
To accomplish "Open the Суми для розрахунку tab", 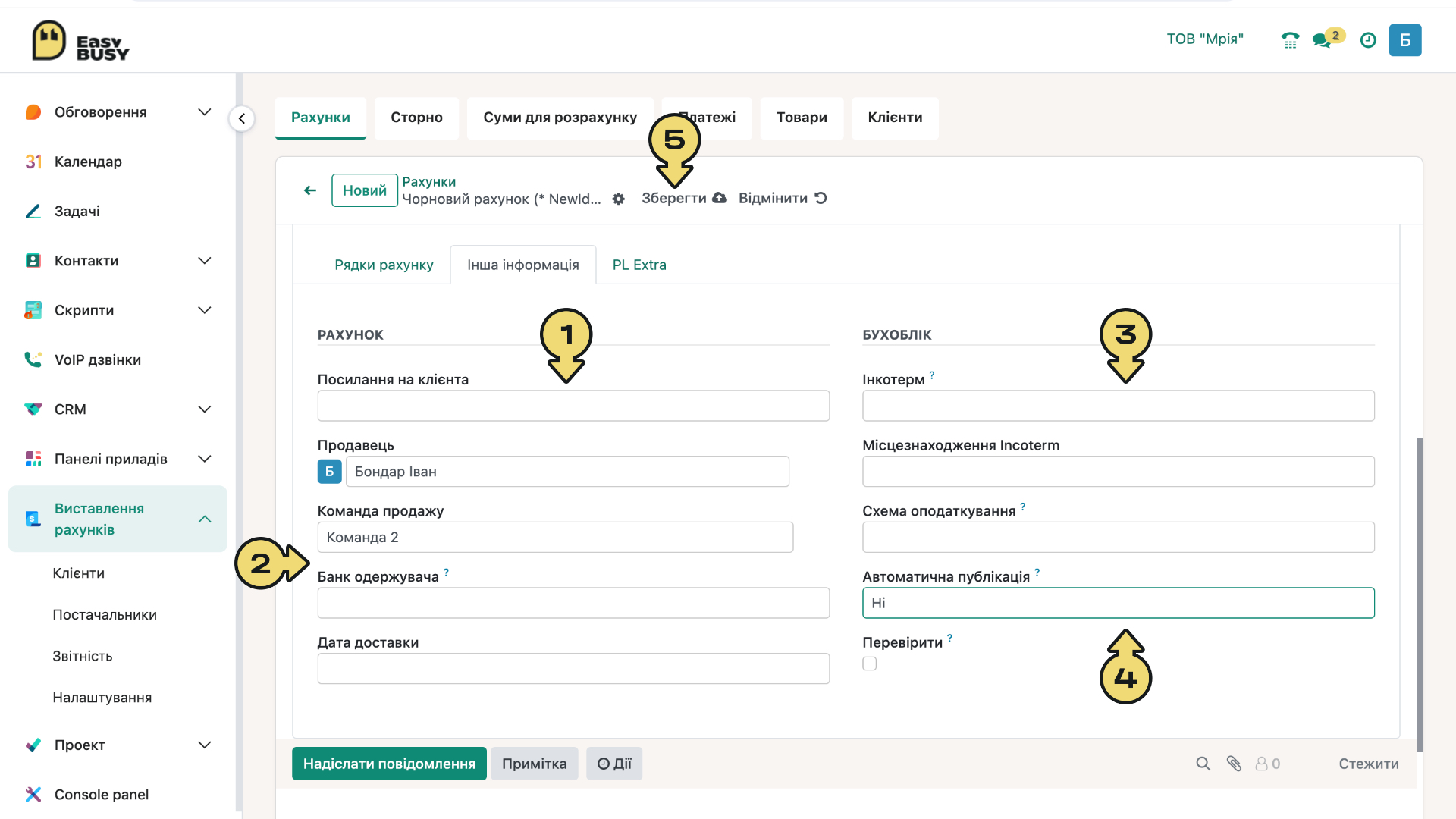I will coord(560,118).
